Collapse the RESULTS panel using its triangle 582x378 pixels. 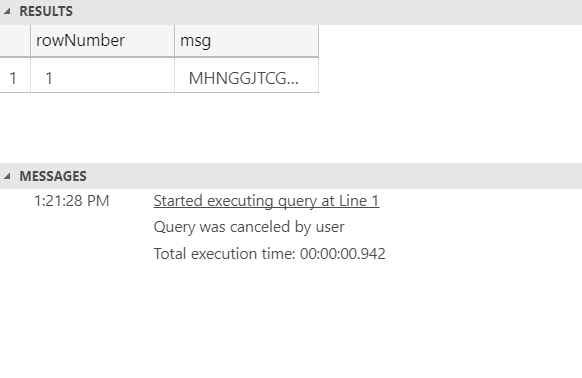pos(7,12)
